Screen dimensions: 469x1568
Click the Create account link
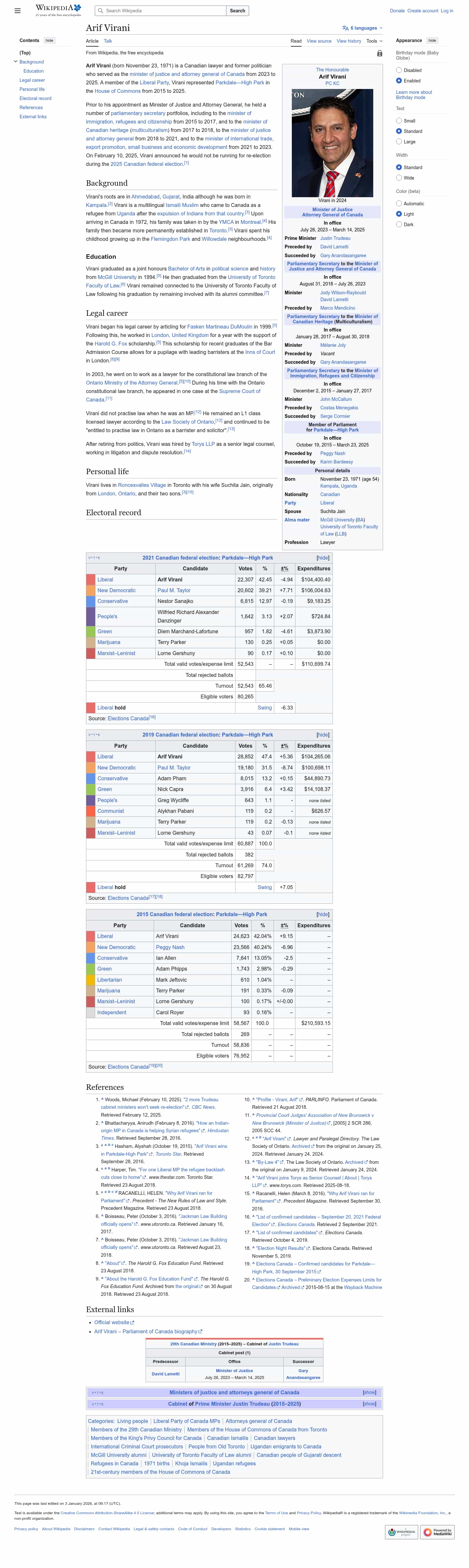click(422, 11)
